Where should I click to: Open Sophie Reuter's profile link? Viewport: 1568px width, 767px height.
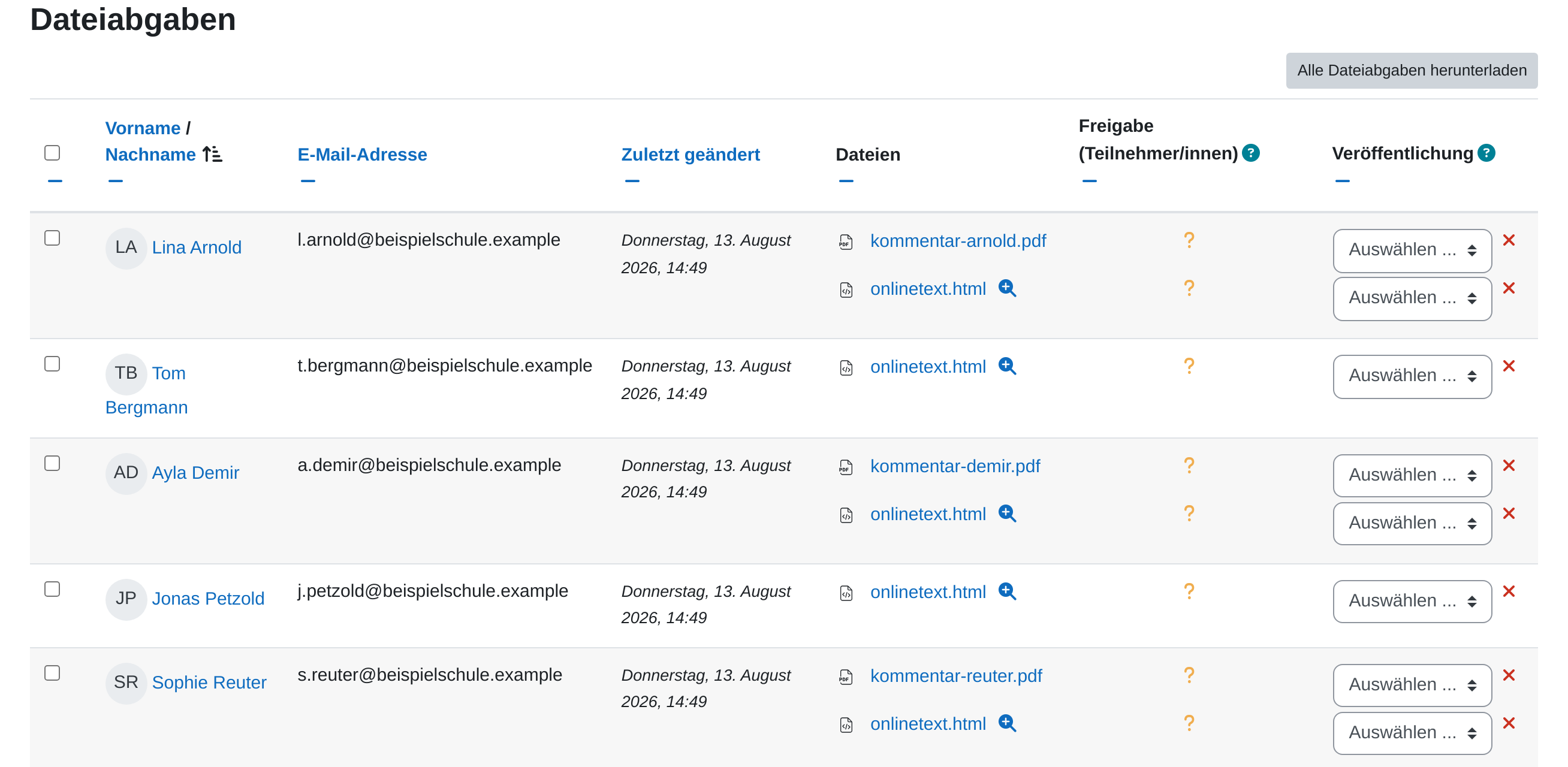pyautogui.click(x=209, y=682)
